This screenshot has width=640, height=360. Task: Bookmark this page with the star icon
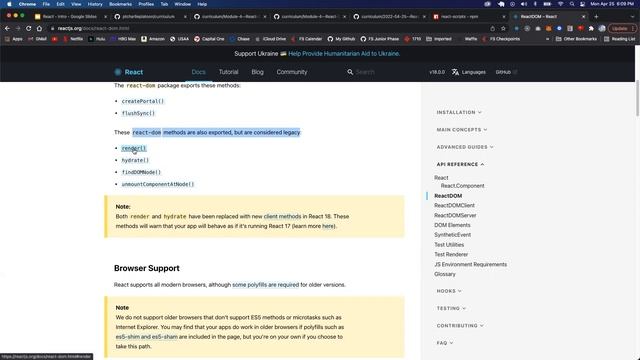(x=503, y=29)
